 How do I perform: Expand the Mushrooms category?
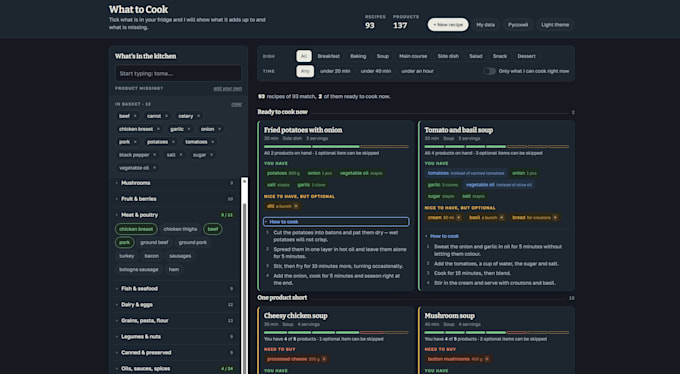point(175,183)
